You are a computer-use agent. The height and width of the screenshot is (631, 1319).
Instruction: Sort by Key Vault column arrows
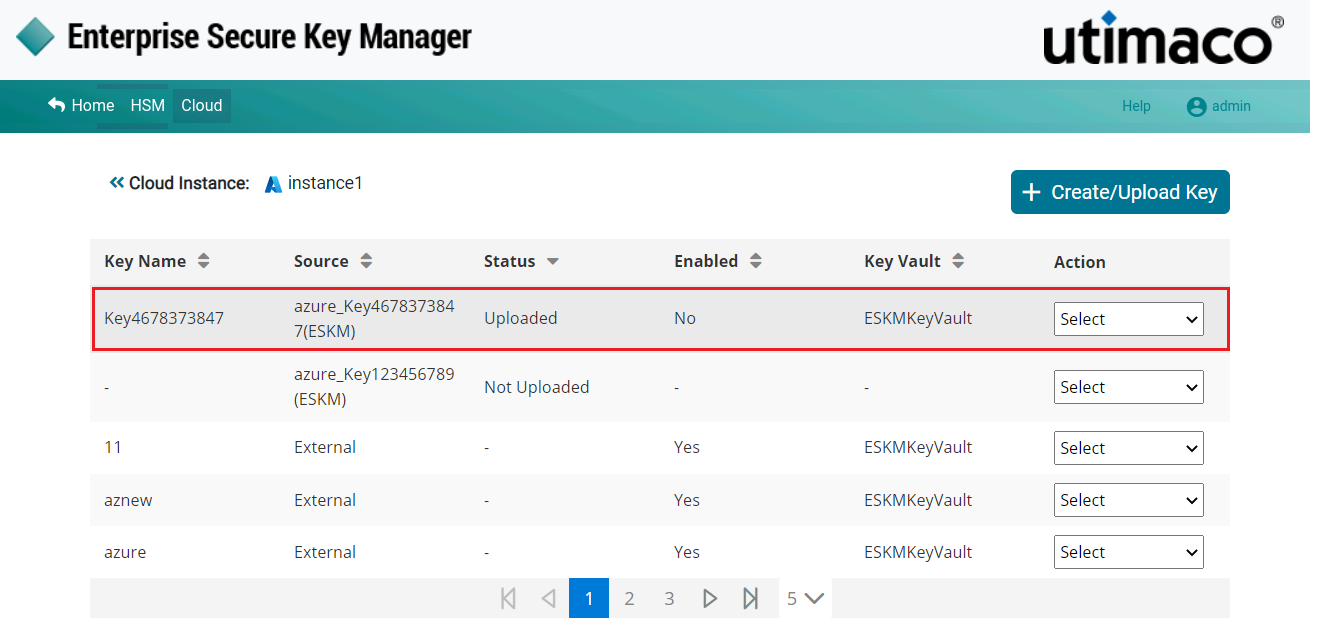pos(958,261)
